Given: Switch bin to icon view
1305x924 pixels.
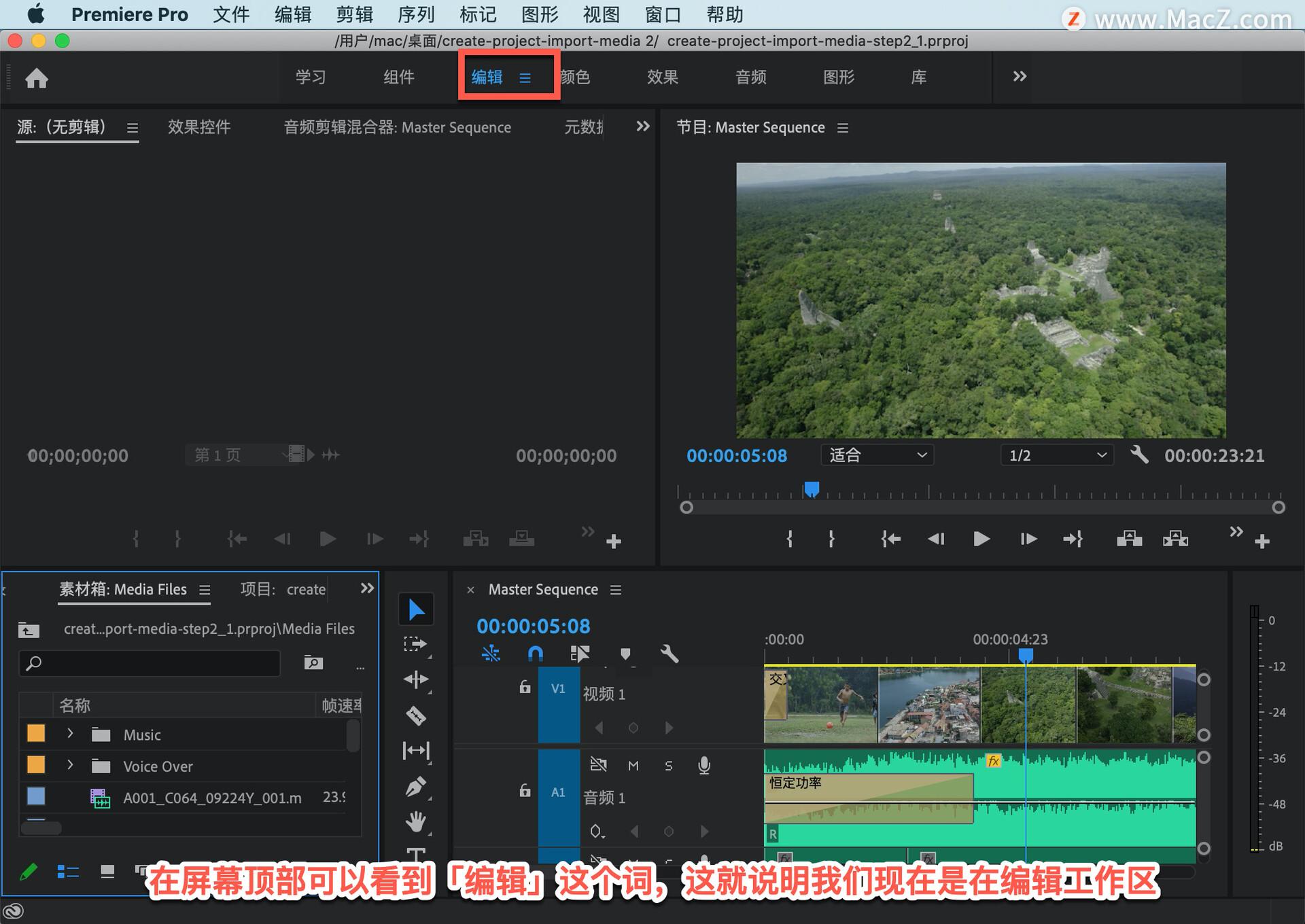Looking at the screenshot, I should (107, 871).
